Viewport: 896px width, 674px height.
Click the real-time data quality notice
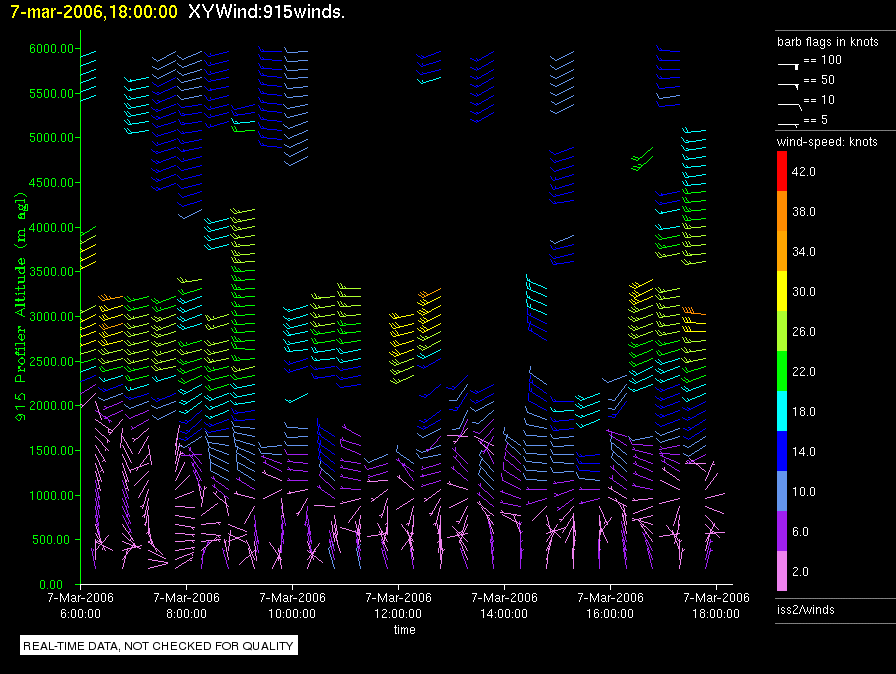pos(158,646)
